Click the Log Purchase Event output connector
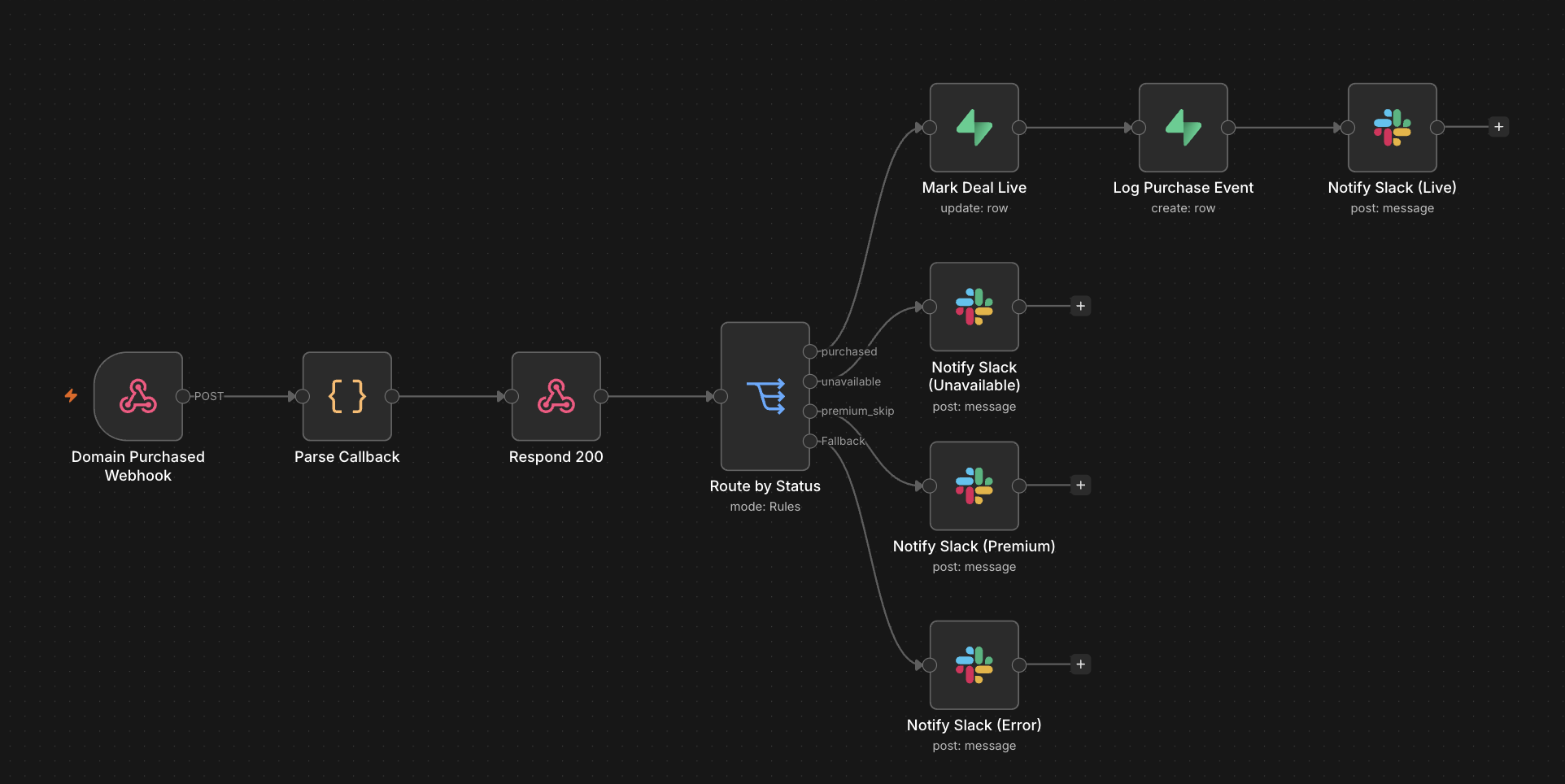 tap(1228, 128)
